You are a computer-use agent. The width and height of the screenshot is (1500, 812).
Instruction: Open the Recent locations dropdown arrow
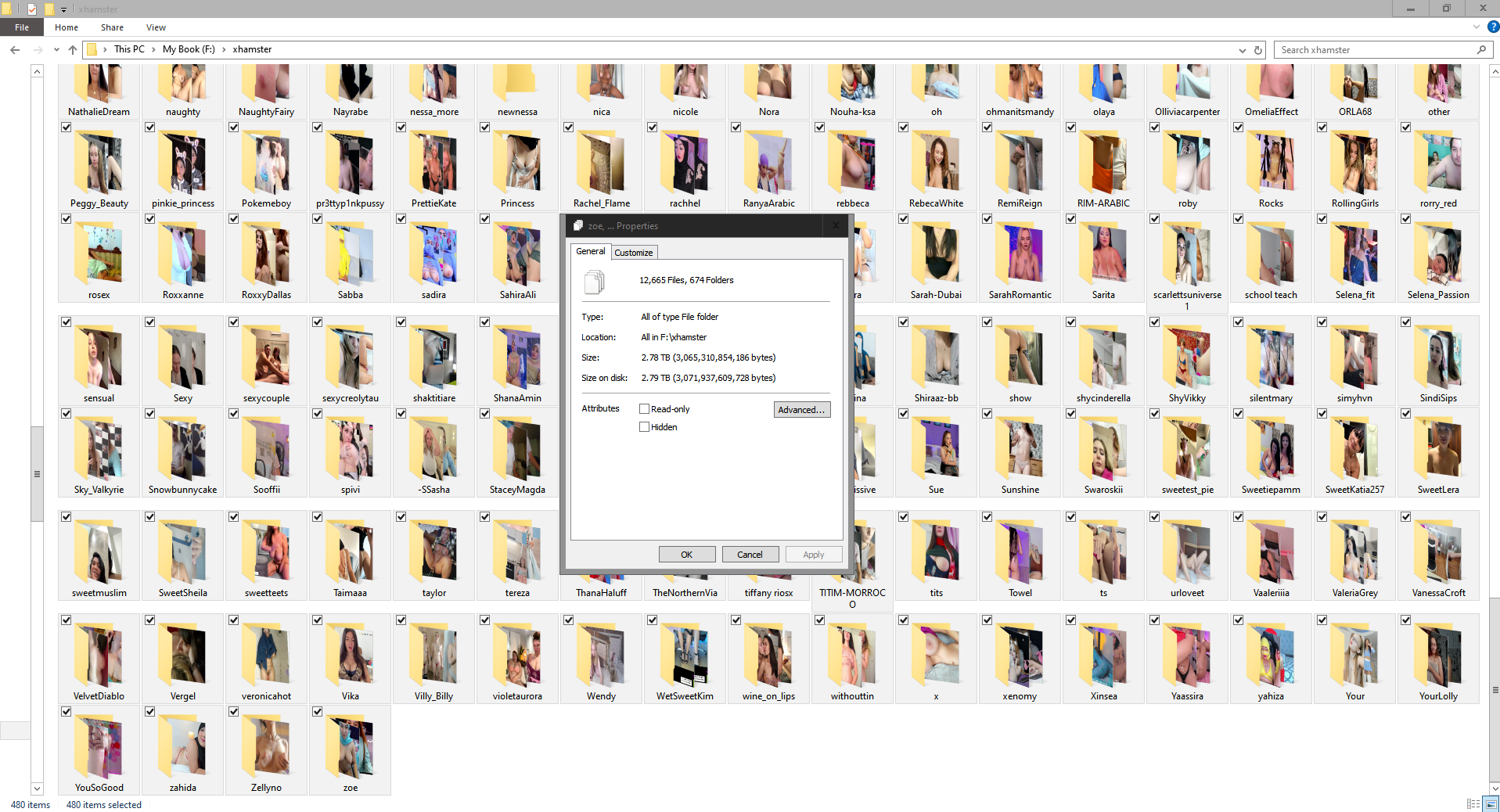click(x=56, y=49)
